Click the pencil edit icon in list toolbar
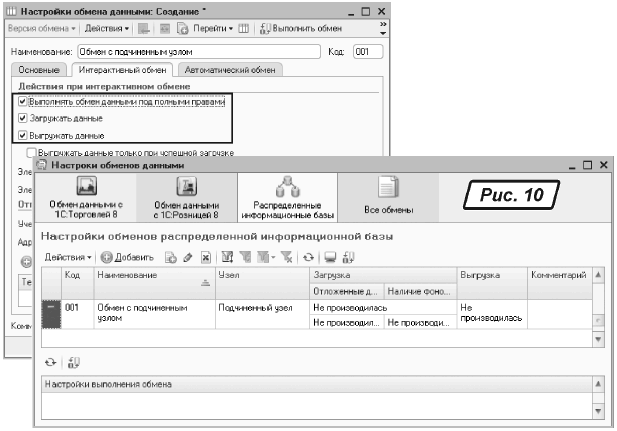This screenshot has width=617, height=431. [186, 258]
